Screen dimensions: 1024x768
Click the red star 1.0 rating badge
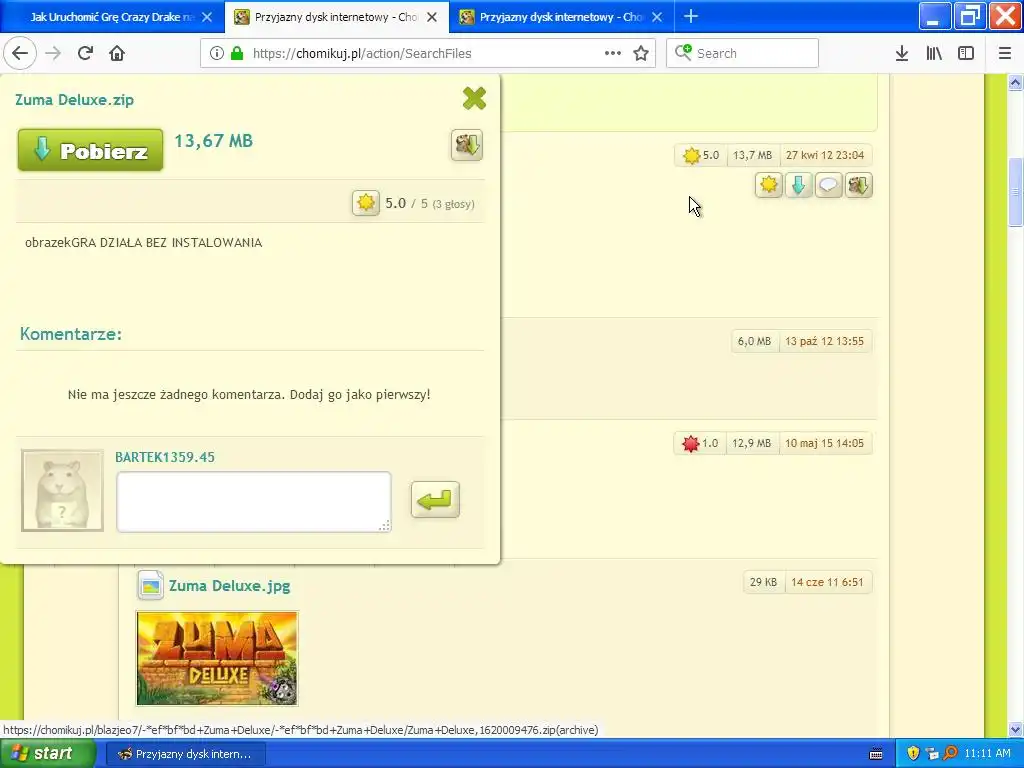(700, 443)
